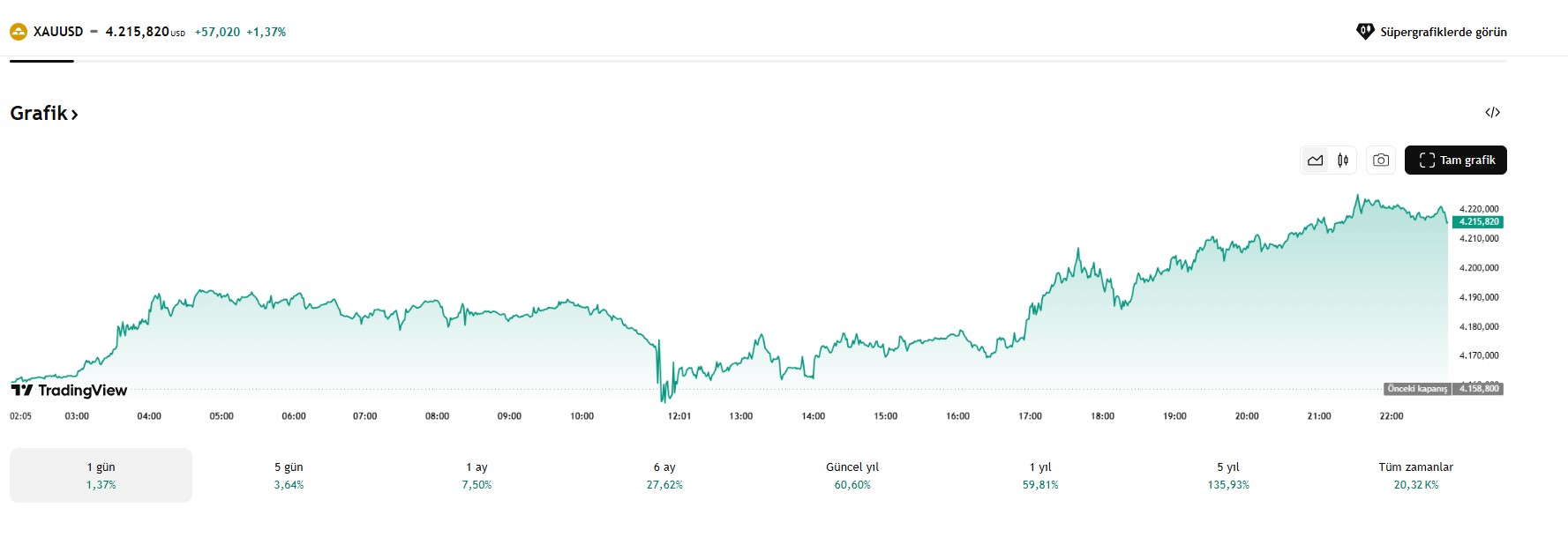Open the 6 ay timeframe tab
This screenshot has width=1568, height=545.
click(x=665, y=475)
